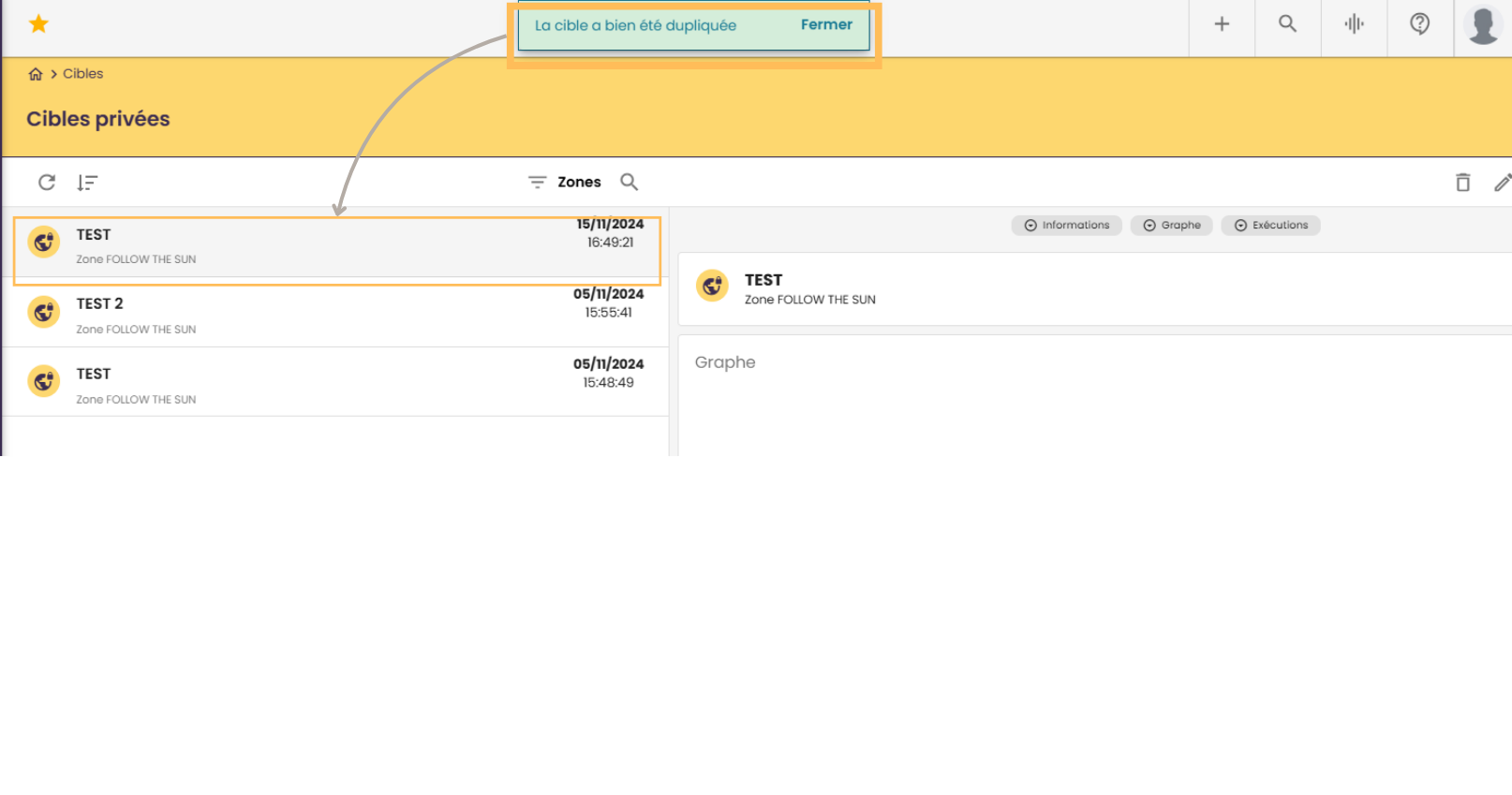The height and width of the screenshot is (795, 1512).
Task: Click globe icon of 15/11/2024 TEST row
Action: pyautogui.click(x=44, y=243)
